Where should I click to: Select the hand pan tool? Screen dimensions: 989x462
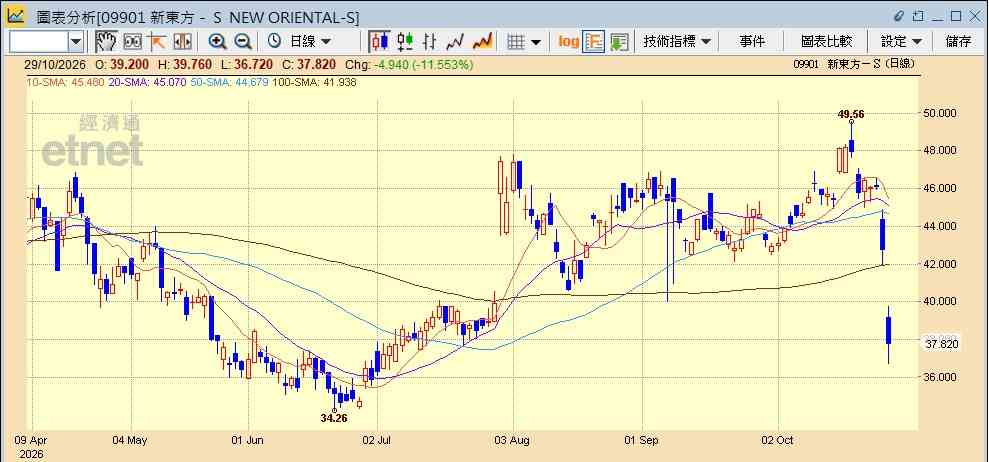(x=107, y=42)
